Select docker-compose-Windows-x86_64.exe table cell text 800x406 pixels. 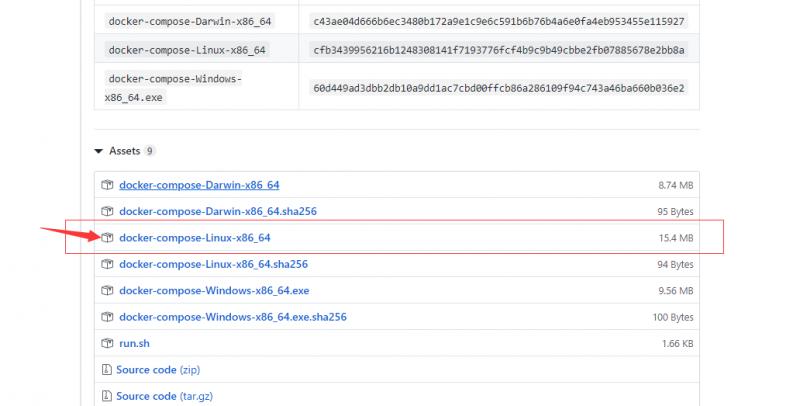point(173,88)
